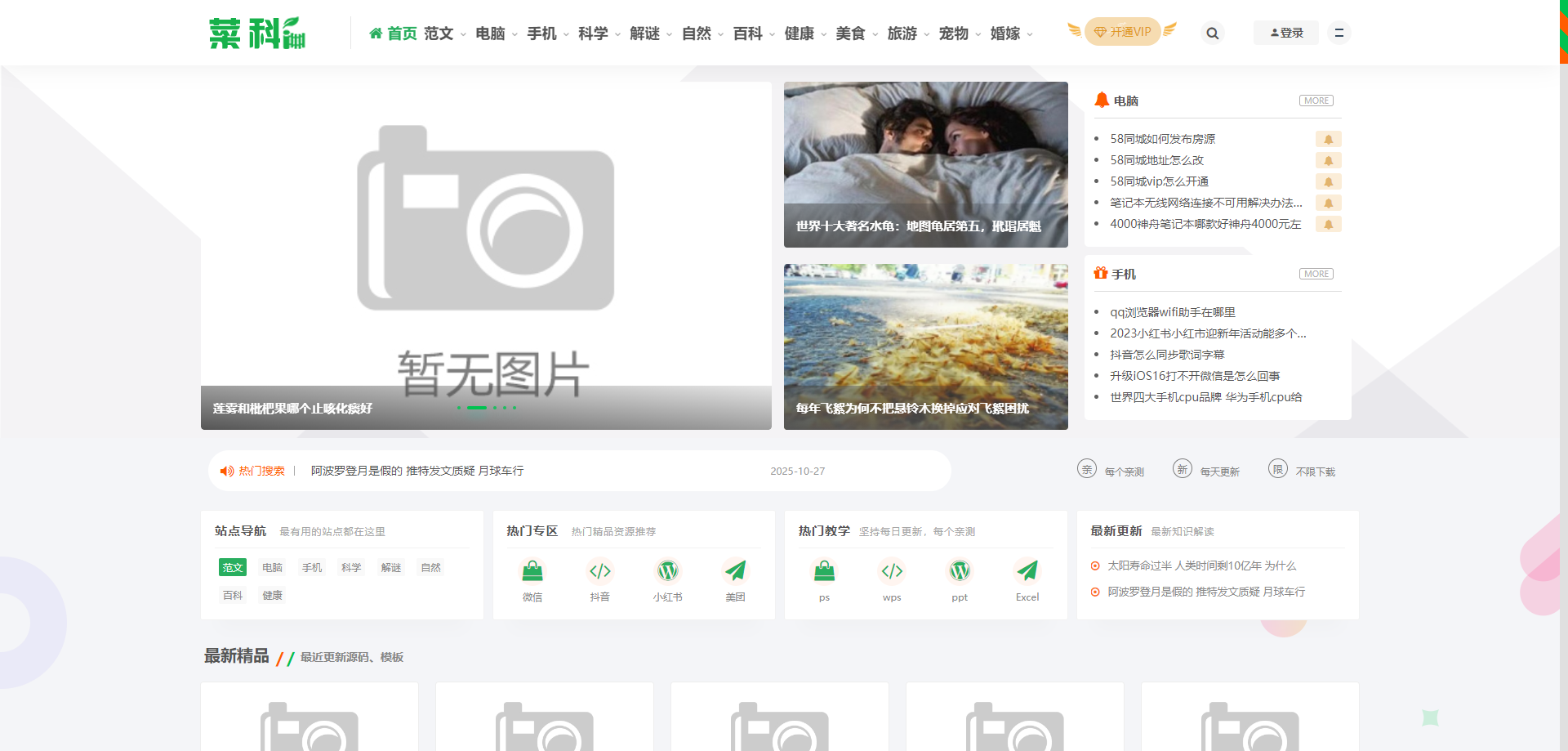Open the hamburger menu icon in header
The width and height of the screenshot is (1568, 751).
tap(1339, 34)
